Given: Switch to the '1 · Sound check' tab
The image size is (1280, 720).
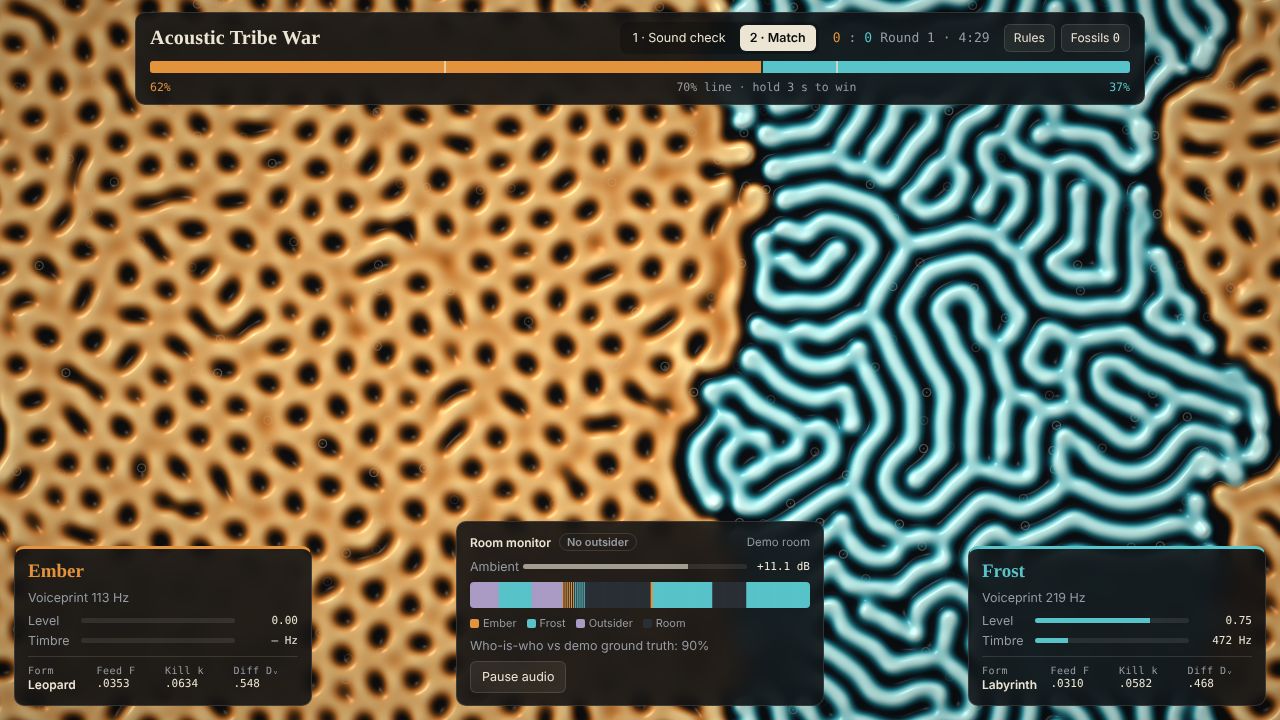Looking at the screenshot, I should pos(679,38).
